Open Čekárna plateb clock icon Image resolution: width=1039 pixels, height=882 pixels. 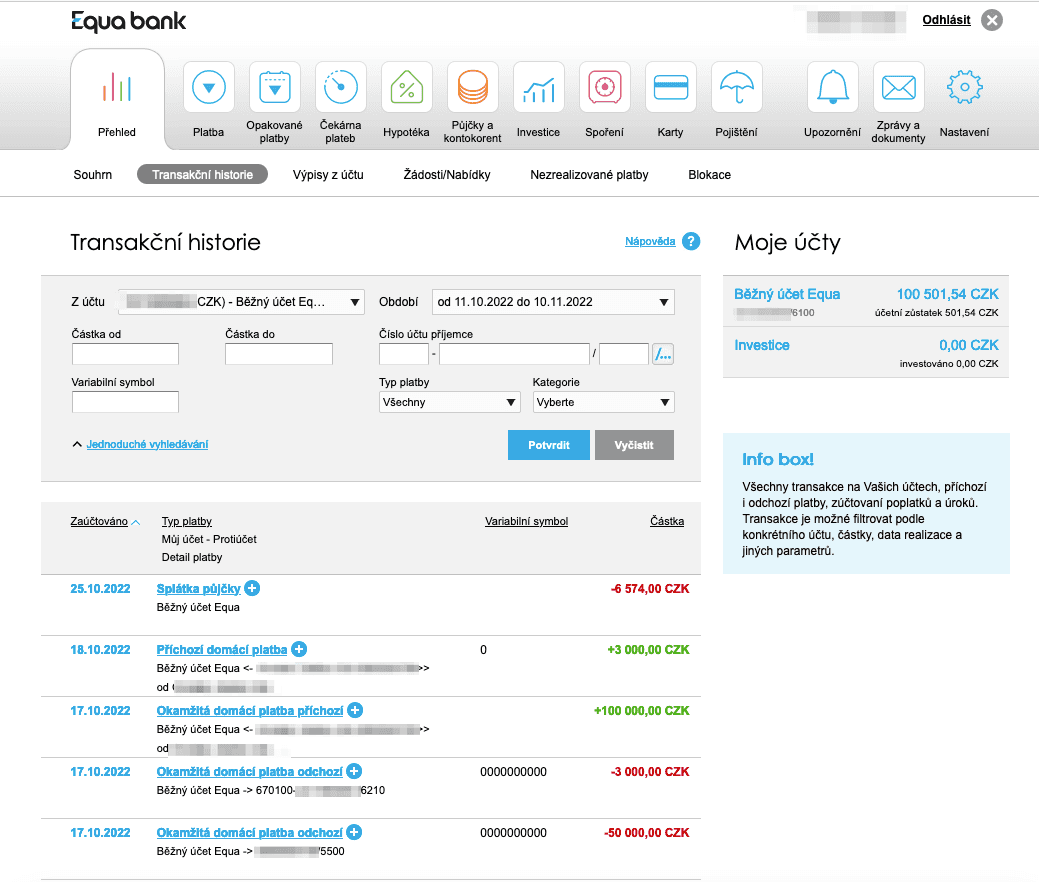(341, 87)
